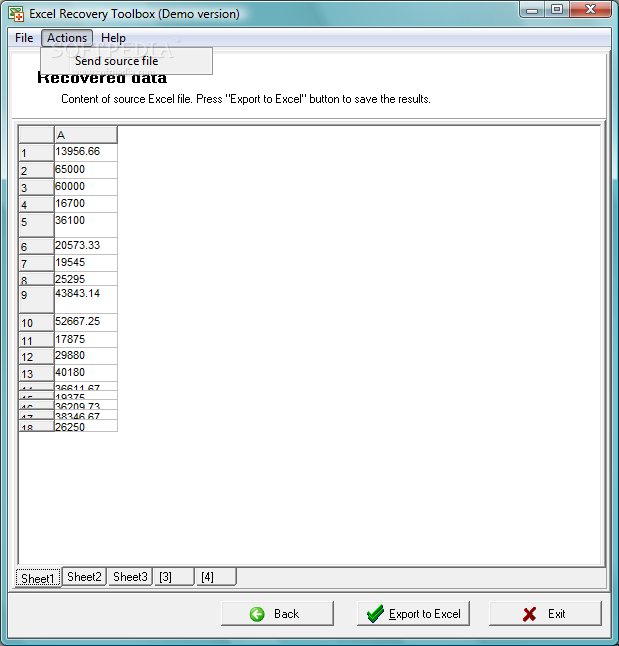This screenshot has height=646, width=619.
Task: Switch to the Sheet3 tab
Action: (130, 576)
